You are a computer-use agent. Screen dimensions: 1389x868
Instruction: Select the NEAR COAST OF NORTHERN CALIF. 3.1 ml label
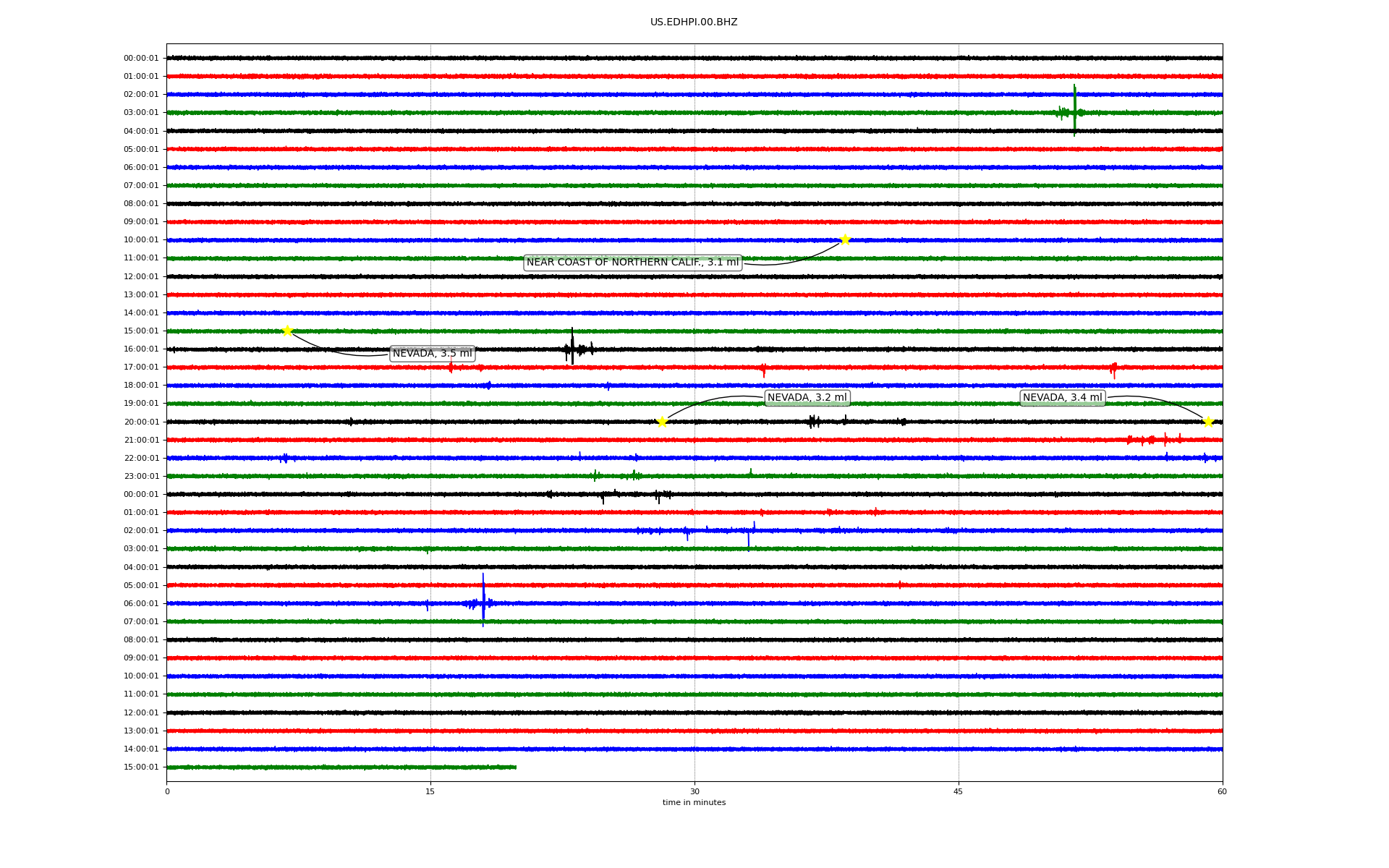click(x=632, y=263)
